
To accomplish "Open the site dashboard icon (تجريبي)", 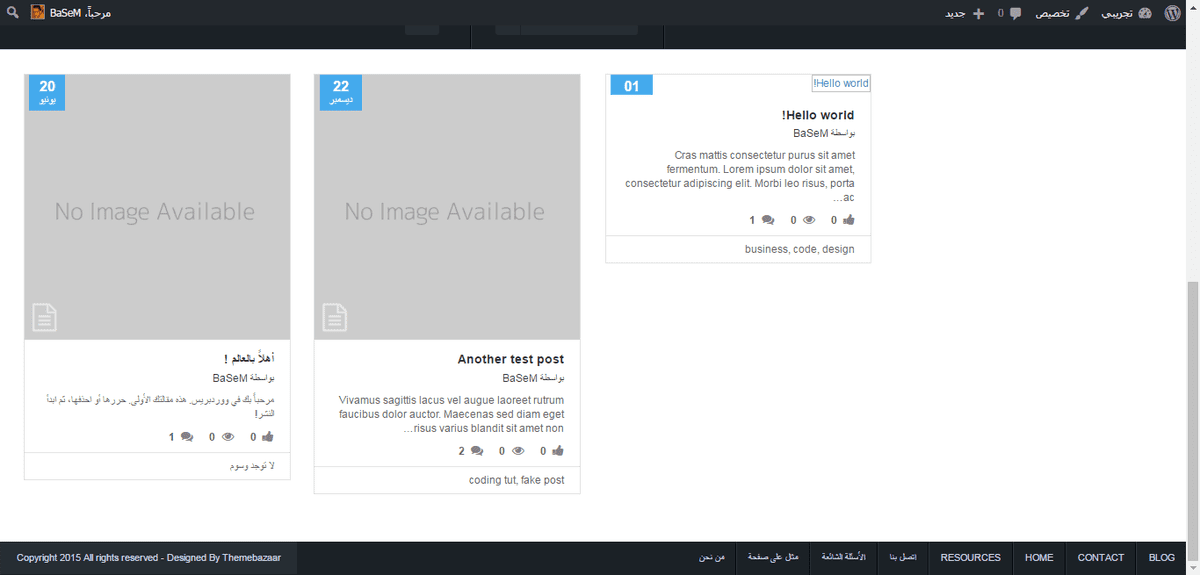I will (x=1145, y=13).
